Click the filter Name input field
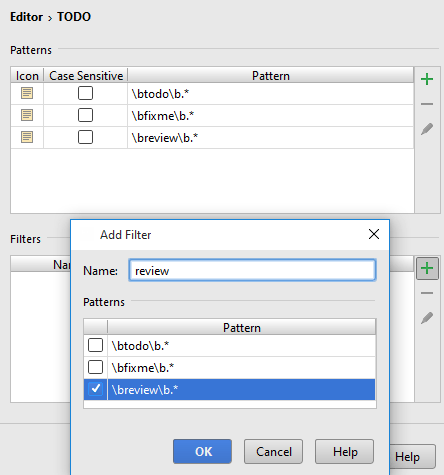This screenshot has height=475, width=444. [x=252, y=270]
